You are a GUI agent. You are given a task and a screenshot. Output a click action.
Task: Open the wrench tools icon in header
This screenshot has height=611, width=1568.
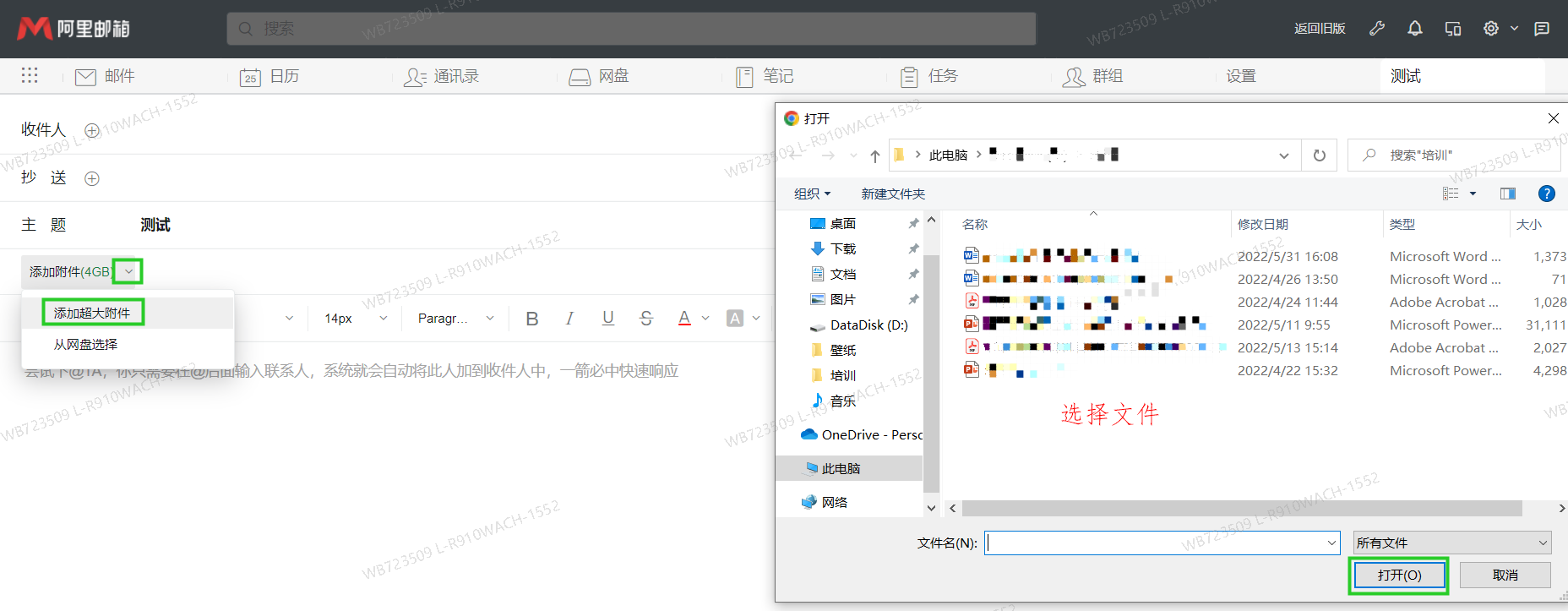point(1377,29)
